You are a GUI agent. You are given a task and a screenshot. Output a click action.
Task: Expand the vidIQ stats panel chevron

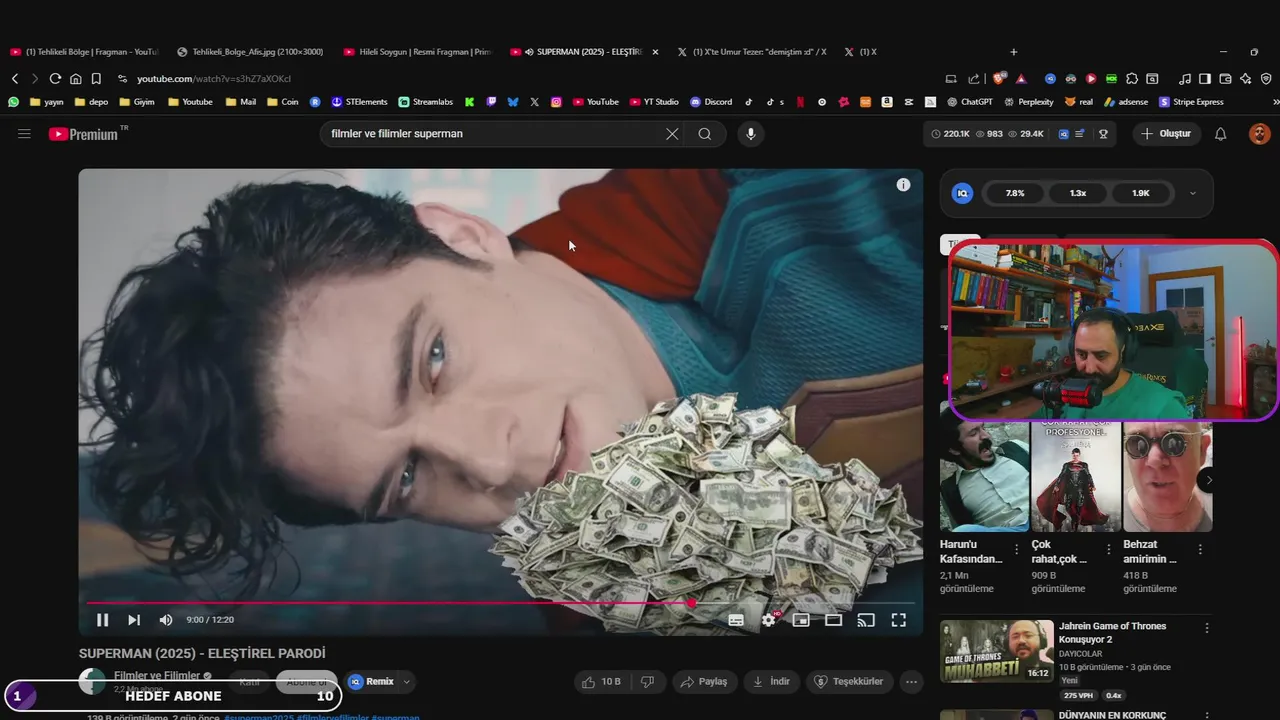[1192, 193]
